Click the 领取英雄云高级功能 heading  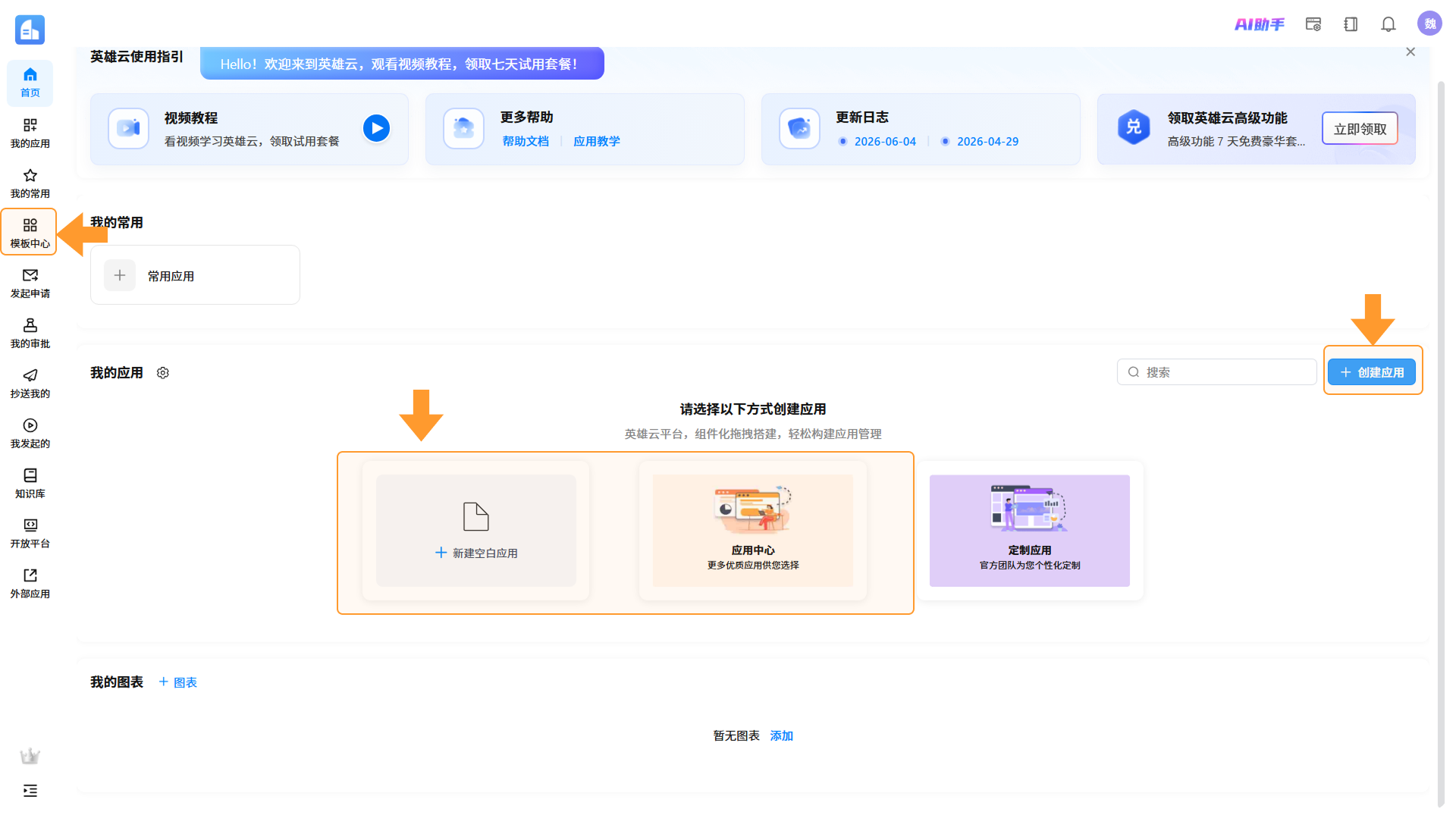coord(1227,118)
